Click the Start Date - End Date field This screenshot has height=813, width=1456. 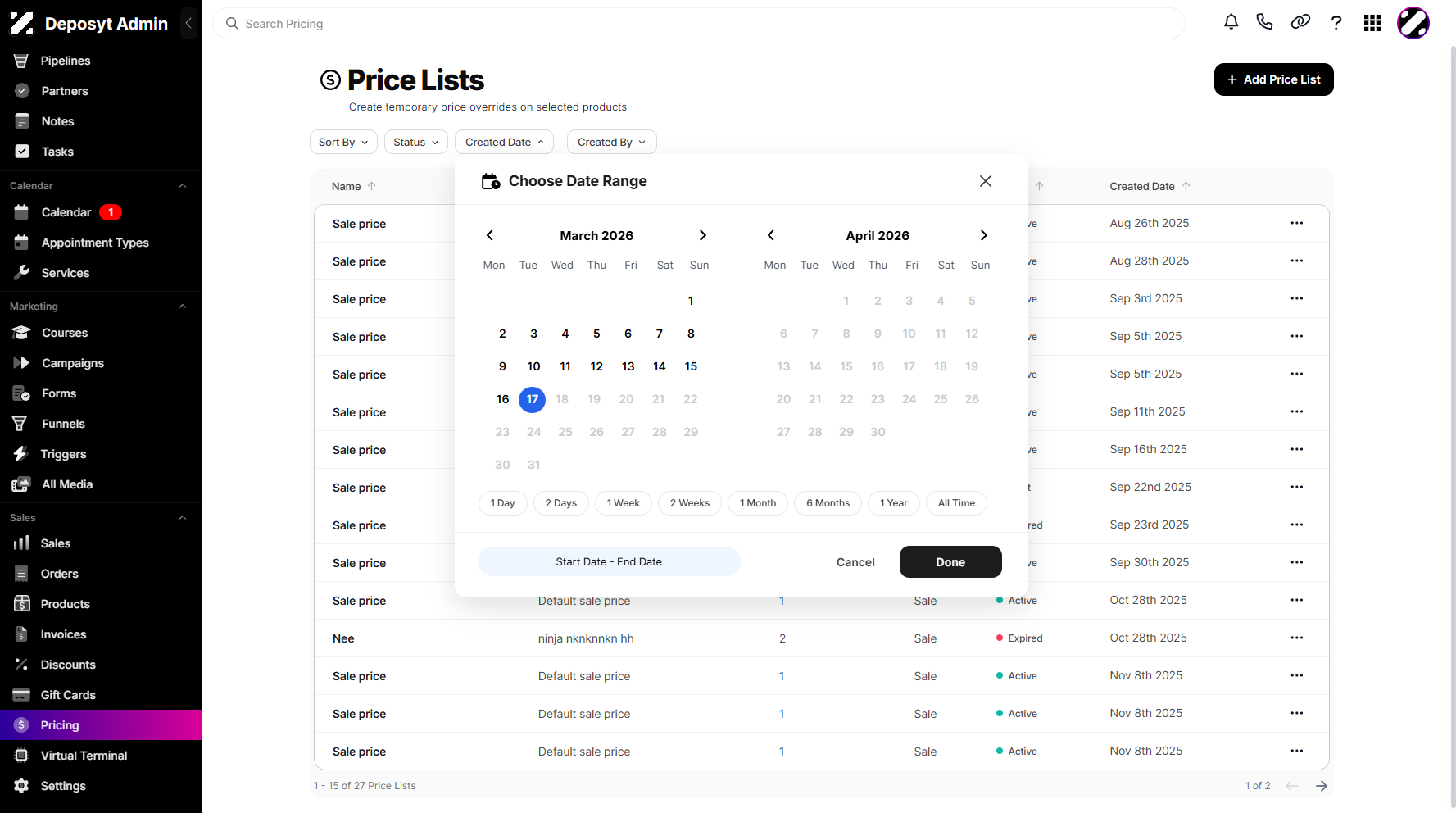609,561
